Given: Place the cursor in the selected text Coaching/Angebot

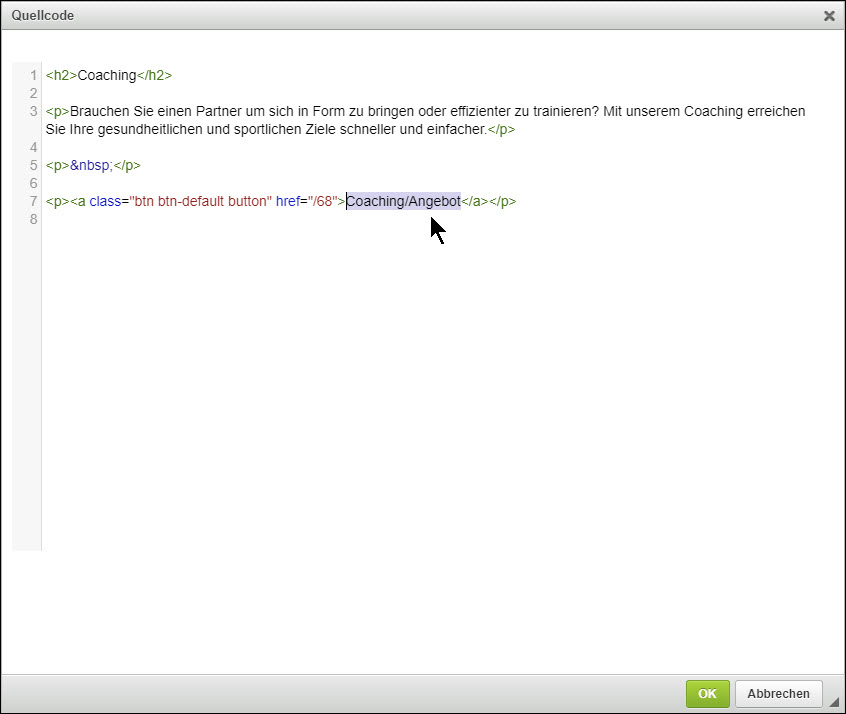Looking at the screenshot, I should coord(403,201).
